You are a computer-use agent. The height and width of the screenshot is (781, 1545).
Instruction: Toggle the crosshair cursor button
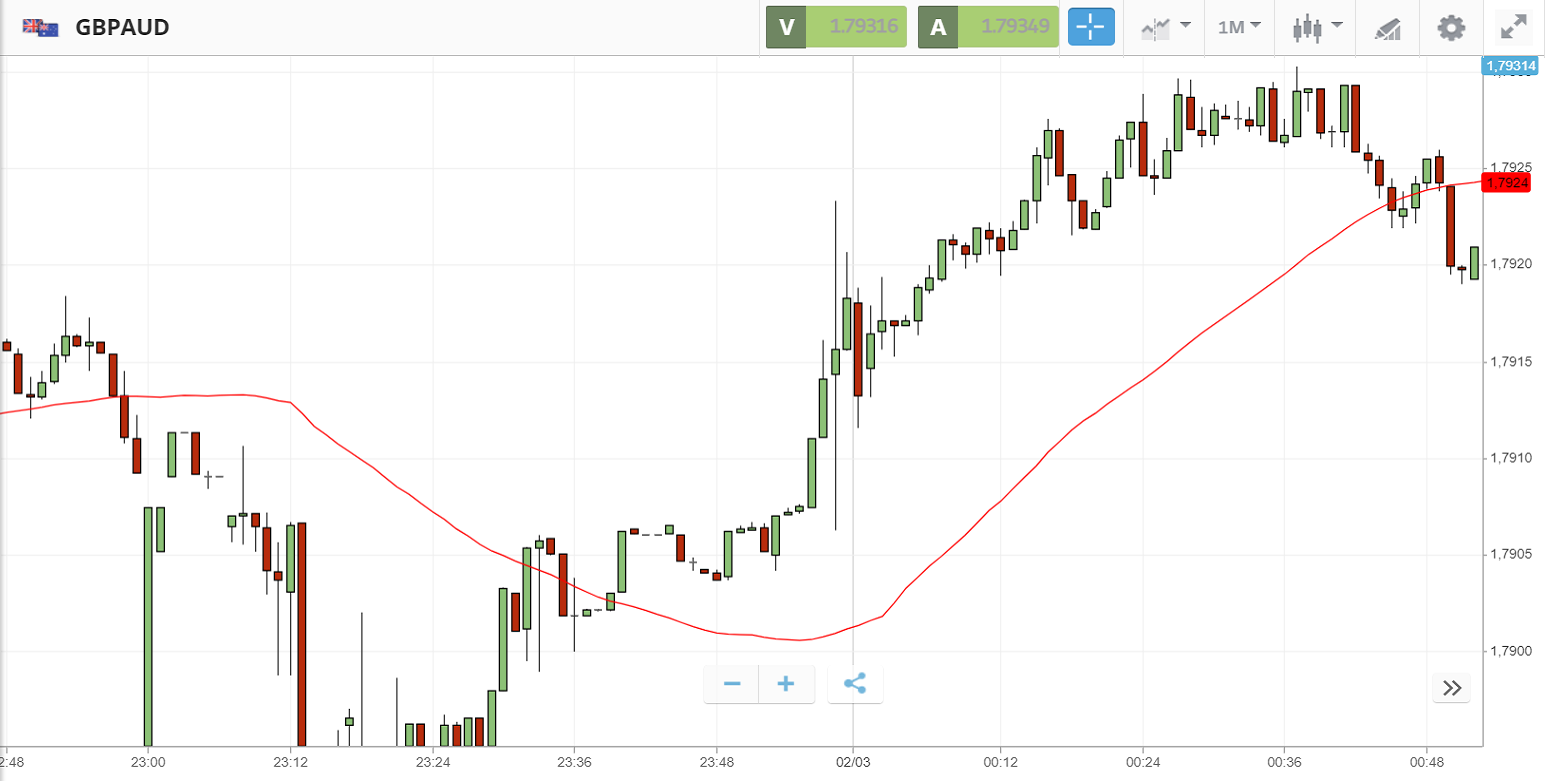1091,27
